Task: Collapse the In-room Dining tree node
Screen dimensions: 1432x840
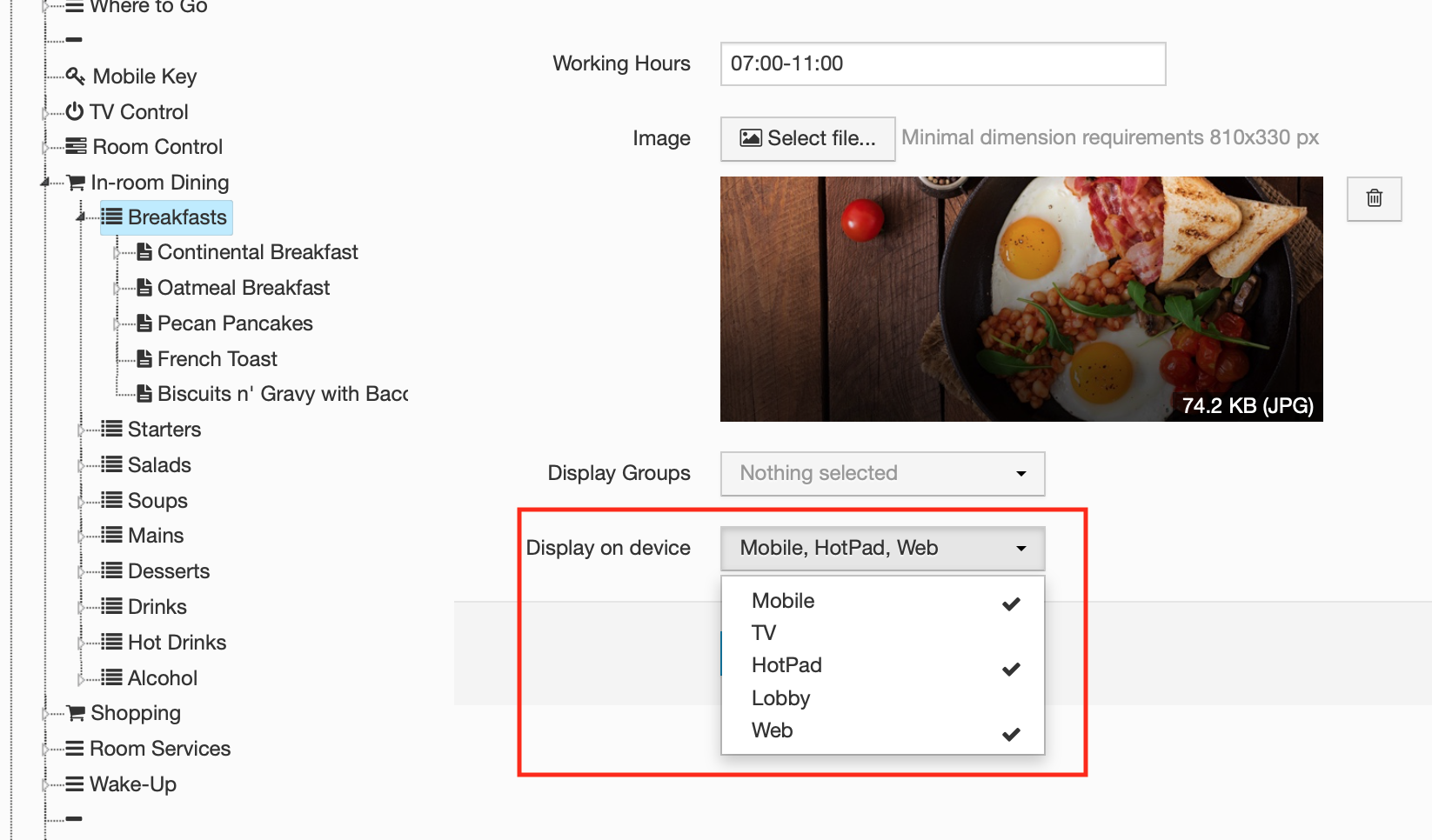Action: click(x=45, y=183)
